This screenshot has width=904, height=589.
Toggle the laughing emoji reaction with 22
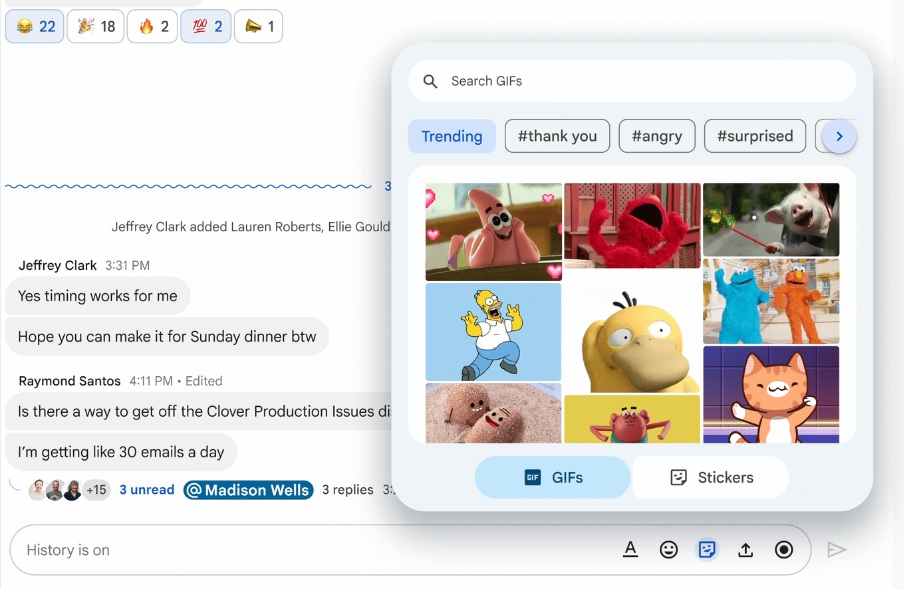(x=35, y=27)
